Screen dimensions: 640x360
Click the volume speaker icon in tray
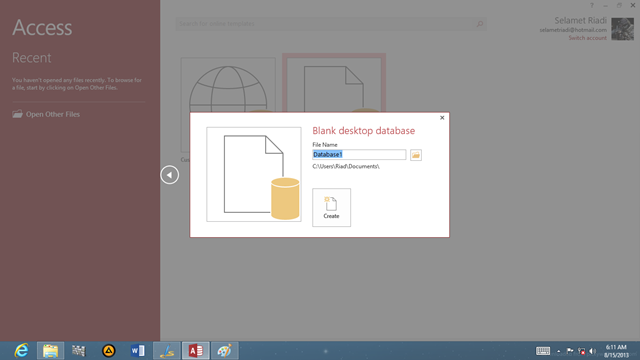(593, 351)
